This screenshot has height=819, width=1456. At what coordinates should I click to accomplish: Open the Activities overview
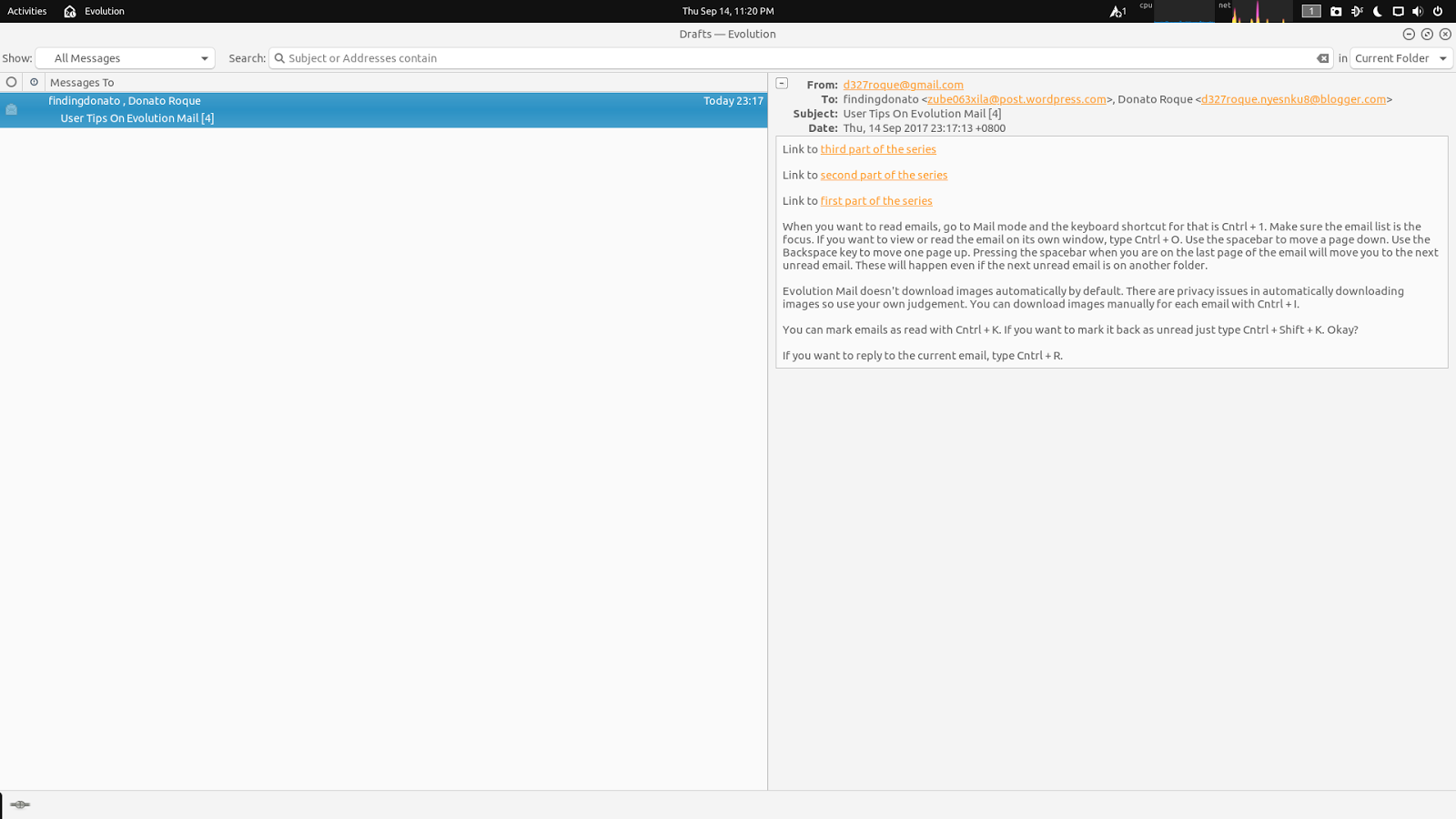[x=27, y=11]
